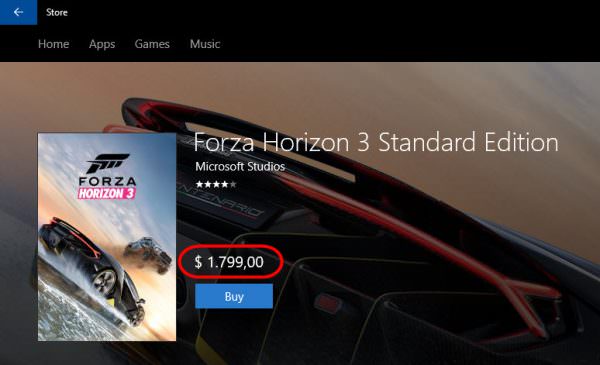The height and width of the screenshot is (365, 600).
Task: Click the dollar sign in the price
Action: (x=198, y=262)
